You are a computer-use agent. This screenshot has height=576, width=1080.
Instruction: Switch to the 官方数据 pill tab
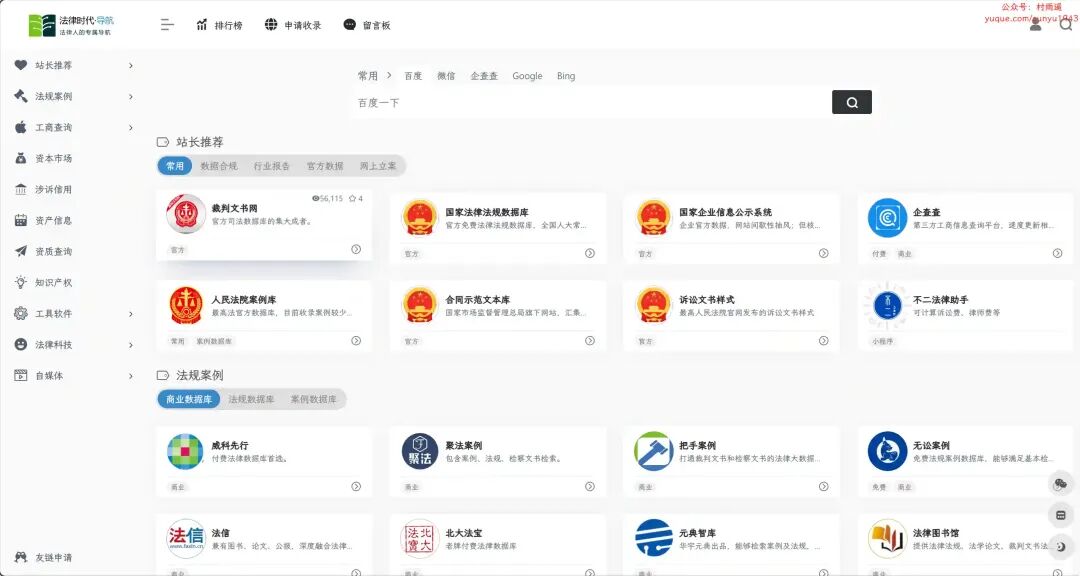coord(325,166)
